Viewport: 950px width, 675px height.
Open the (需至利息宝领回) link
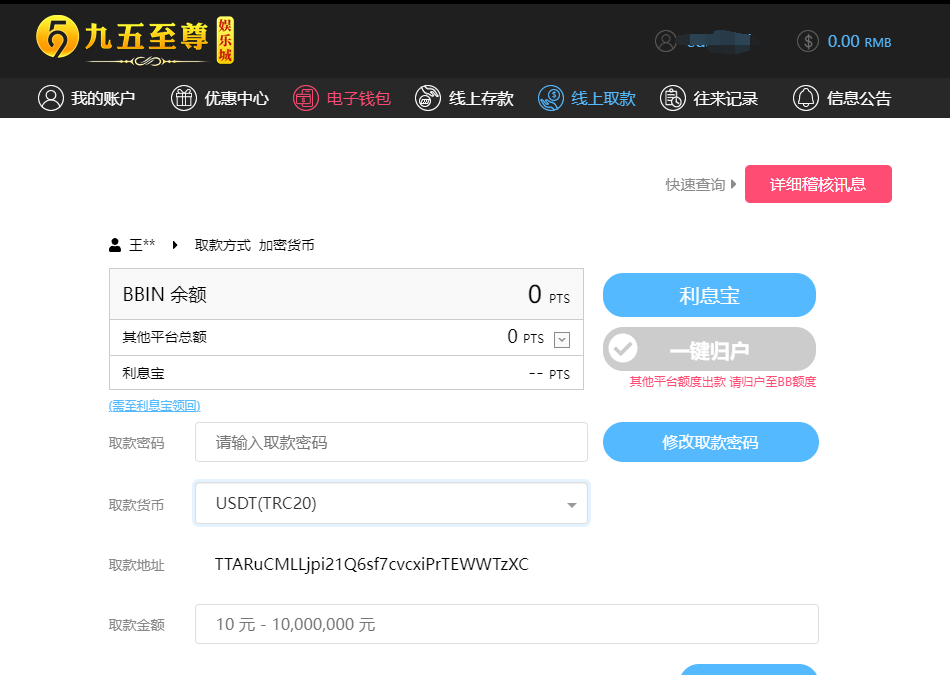(154, 405)
